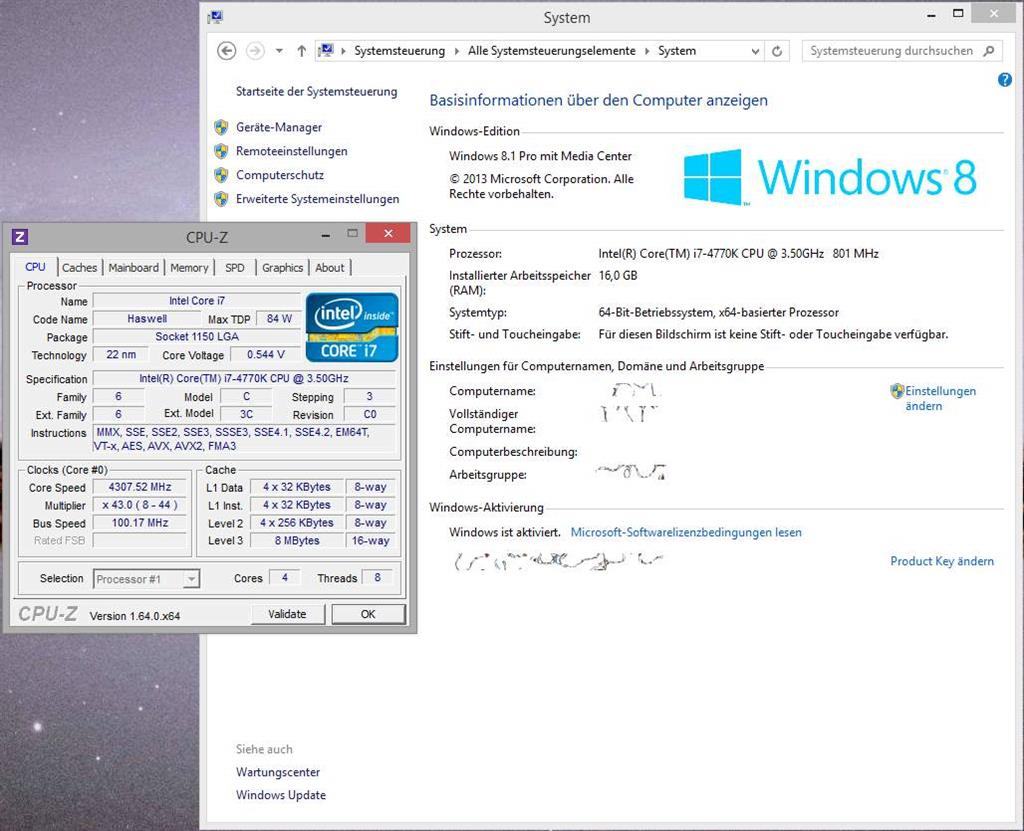1024x831 pixels.
Task: Click the Intel Core i7 name field
Action: coord(197,301)
